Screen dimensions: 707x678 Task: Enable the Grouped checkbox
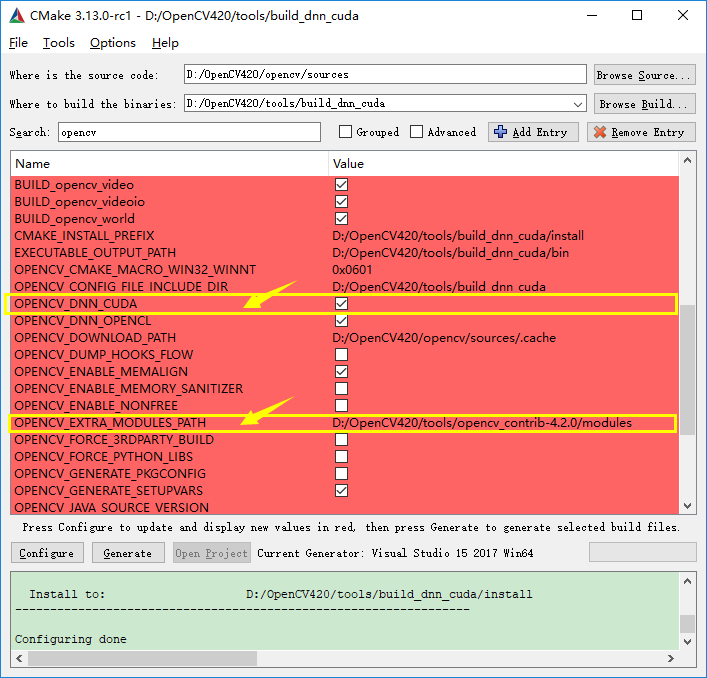click(345, 132)
